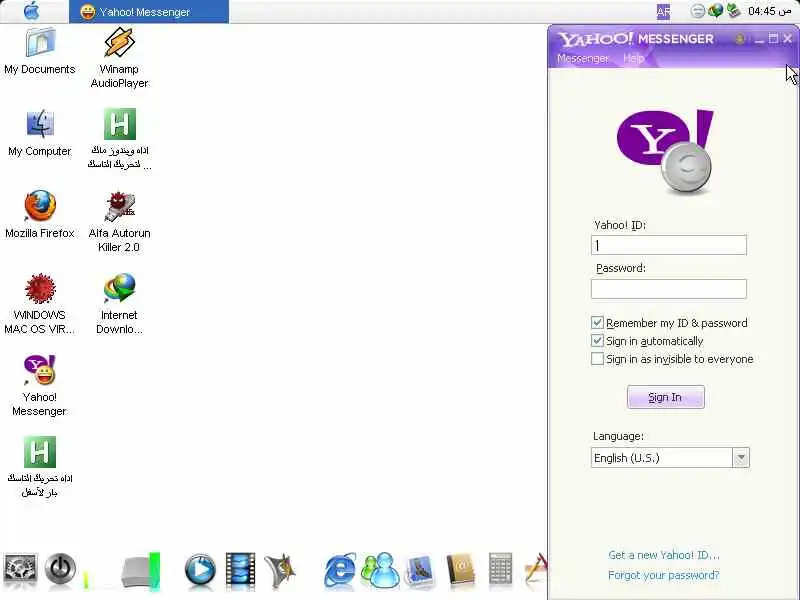Screen dimensions: 800x600
Task: Select the My Computer desktop icon
Action: [40, 133]
